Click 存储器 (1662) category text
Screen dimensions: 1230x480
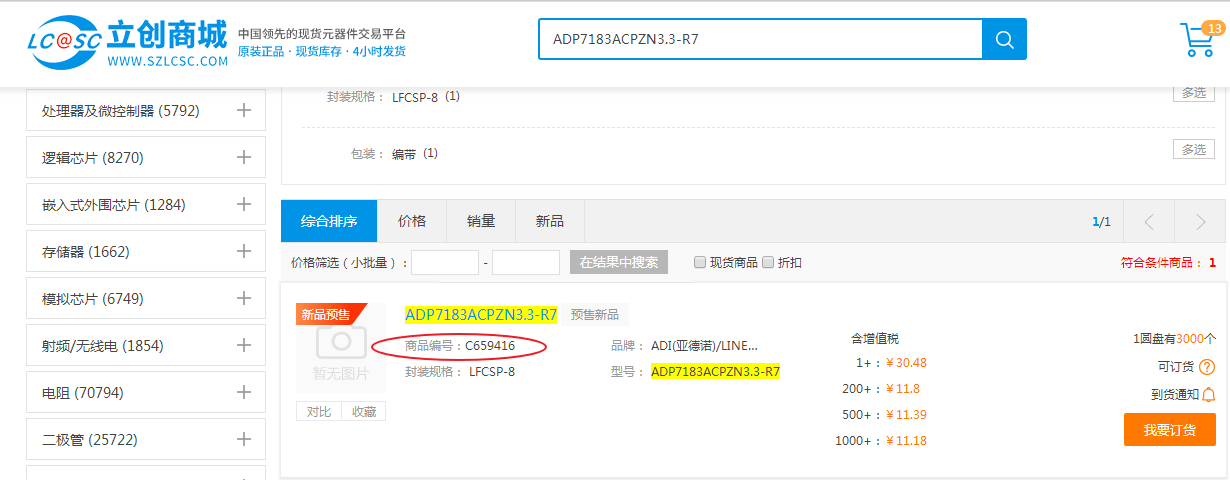(x=85, y=252)
